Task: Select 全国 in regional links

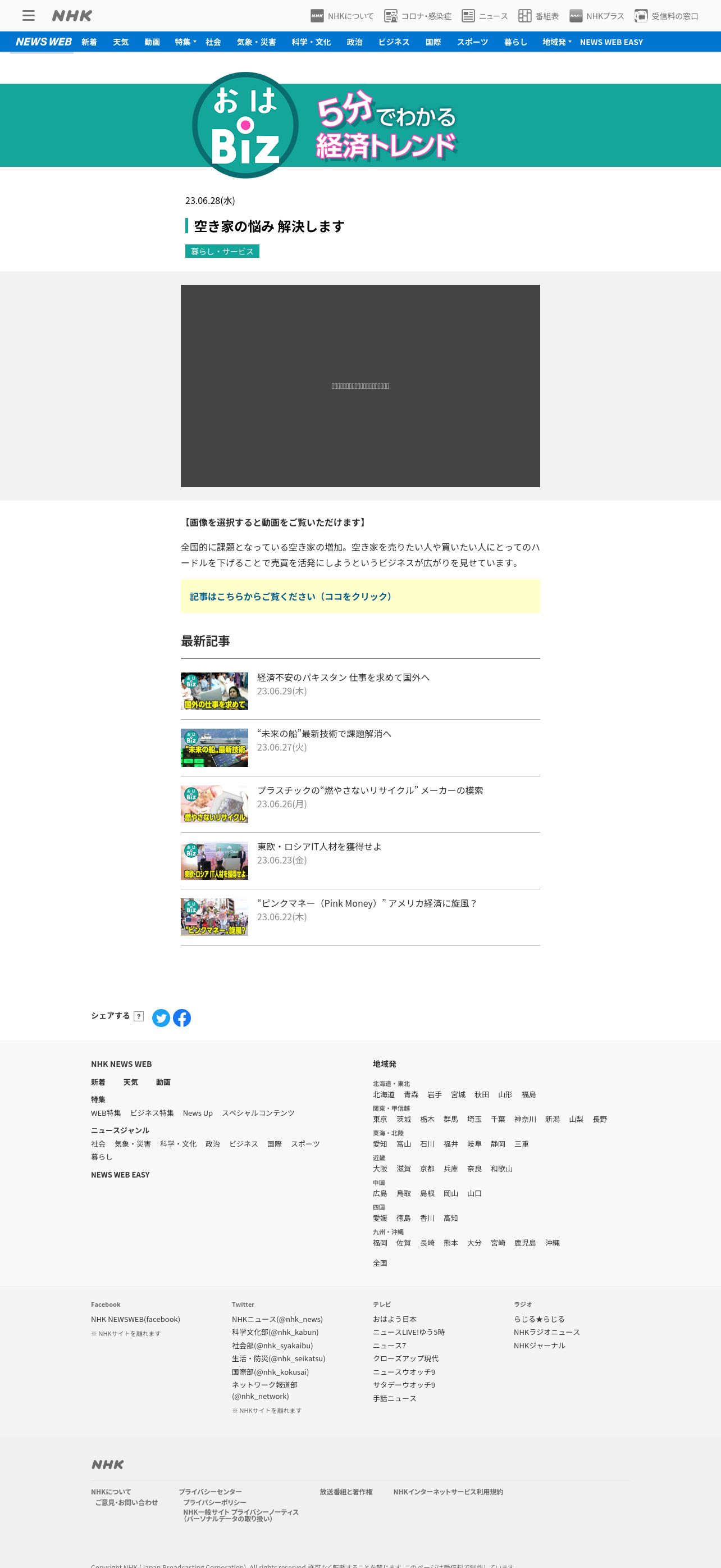Action: (380, 1263)
